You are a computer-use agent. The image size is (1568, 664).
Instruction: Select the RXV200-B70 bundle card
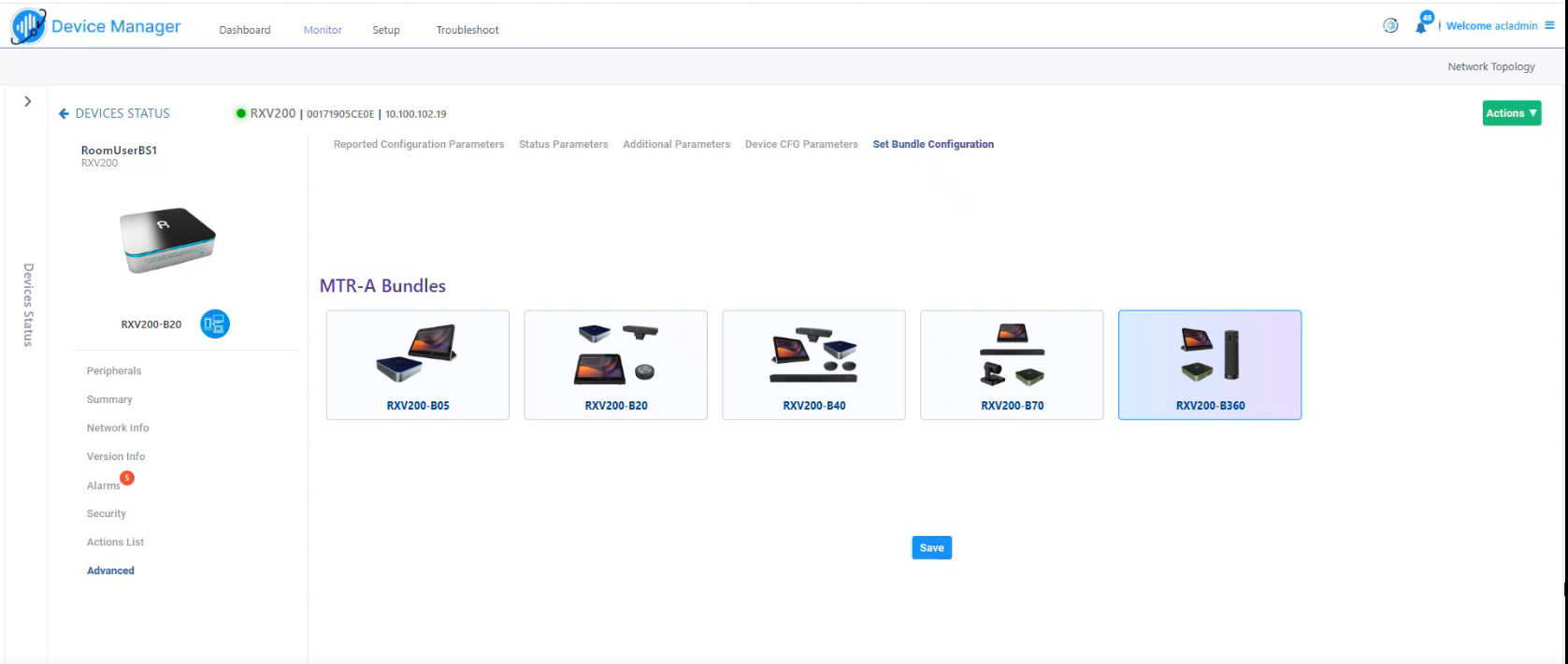[1013, 365]
